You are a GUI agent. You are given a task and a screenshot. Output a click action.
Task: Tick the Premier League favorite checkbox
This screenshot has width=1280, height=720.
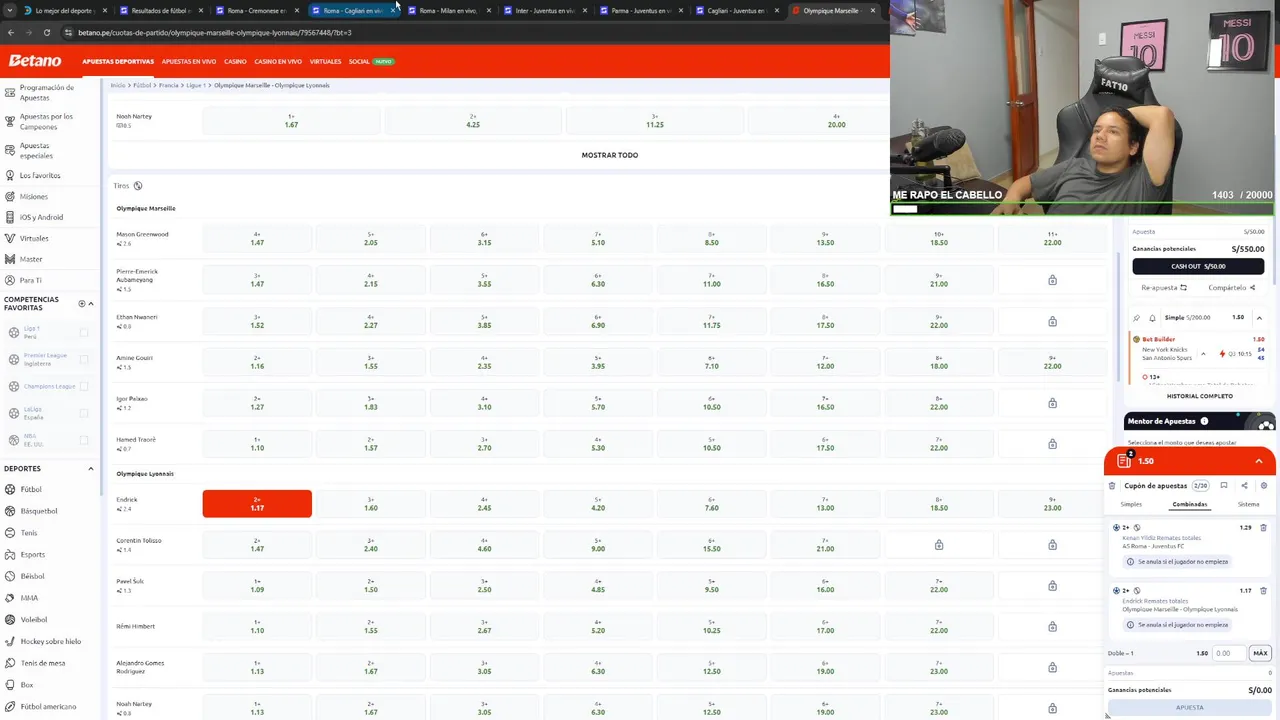pyautogui.click(x=84, y=359)
